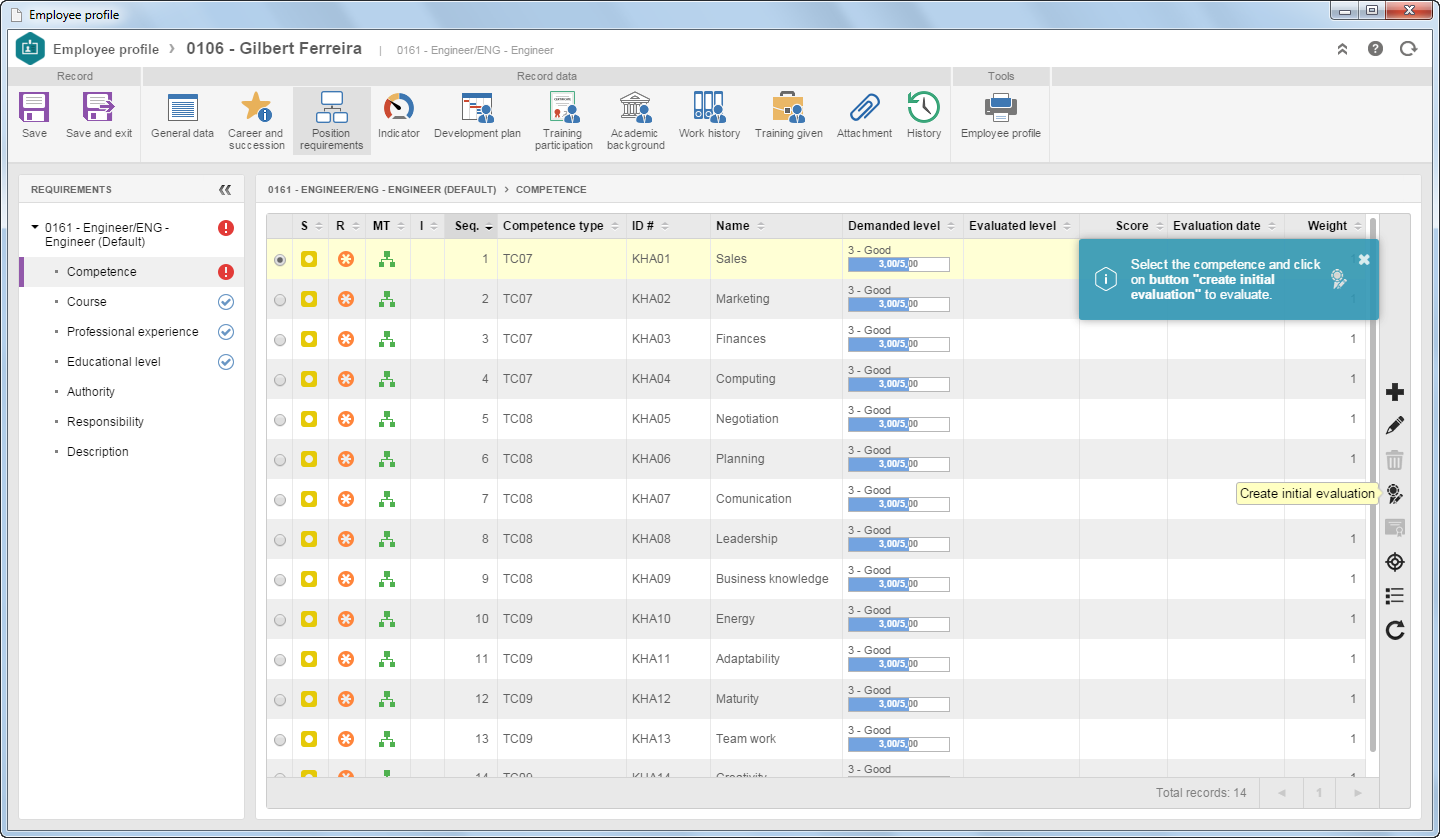
Task: Select the radio button for Planning row
Action: pyautogui.click(x=280, y=459)
